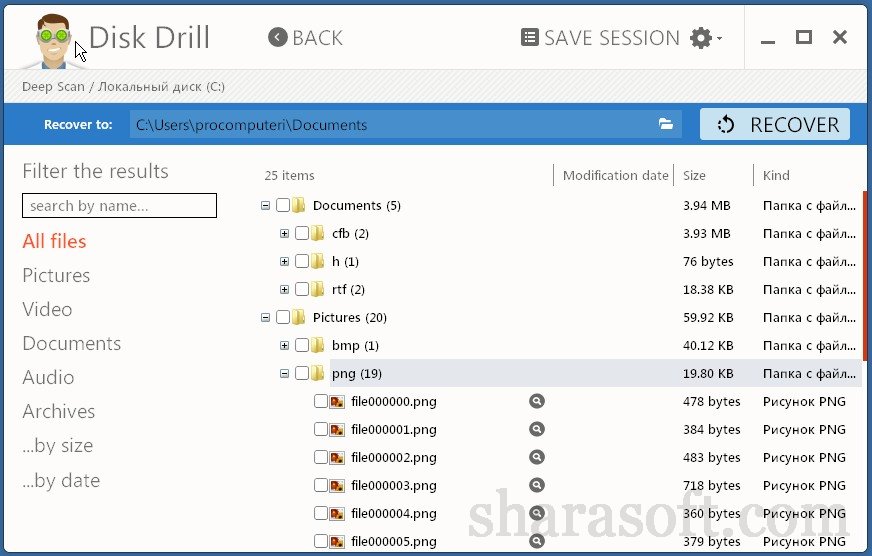The height and width of the screenshot is (556, 872).
Task: Select All files filter
Action: (x=54, y=241)
